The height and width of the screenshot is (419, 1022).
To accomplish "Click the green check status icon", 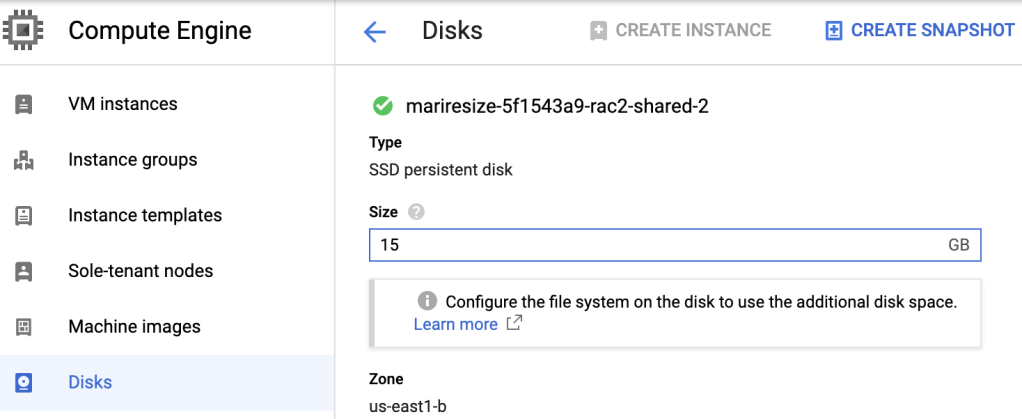I will click(382, 106).
